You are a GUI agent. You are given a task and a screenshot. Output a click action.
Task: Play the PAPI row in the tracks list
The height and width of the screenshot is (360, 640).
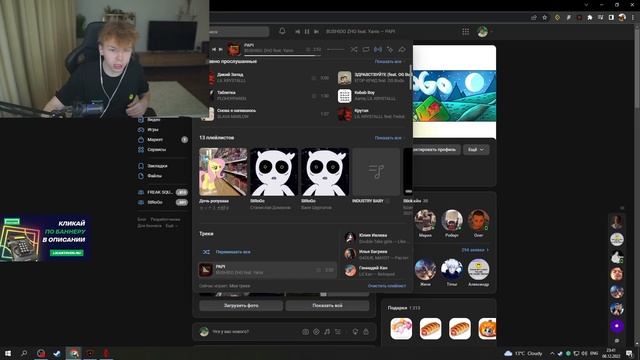[267, 269]
